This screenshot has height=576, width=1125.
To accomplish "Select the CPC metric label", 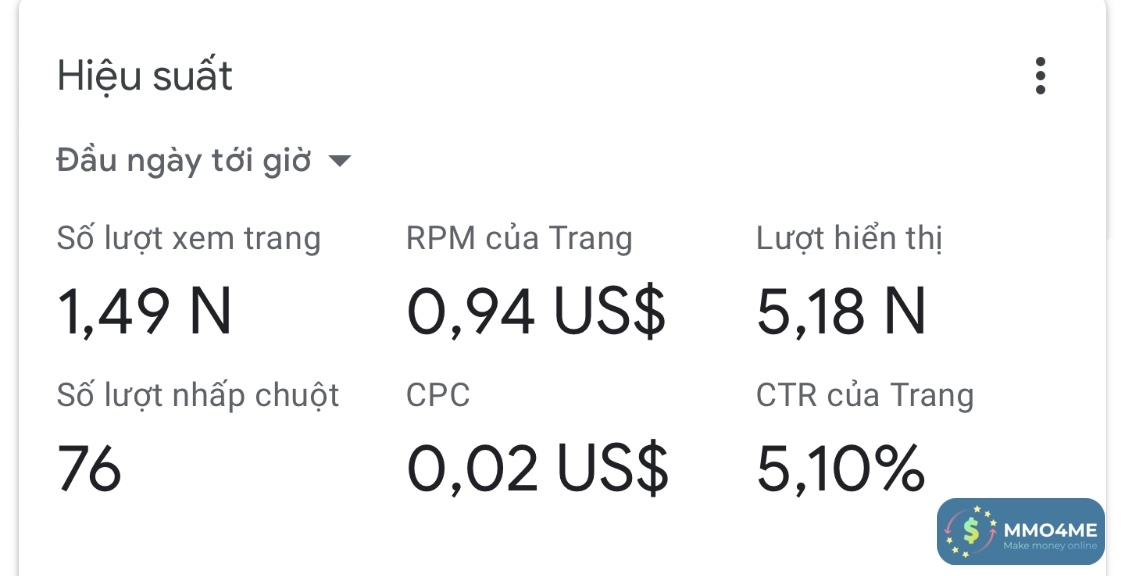I will point(438,395).
